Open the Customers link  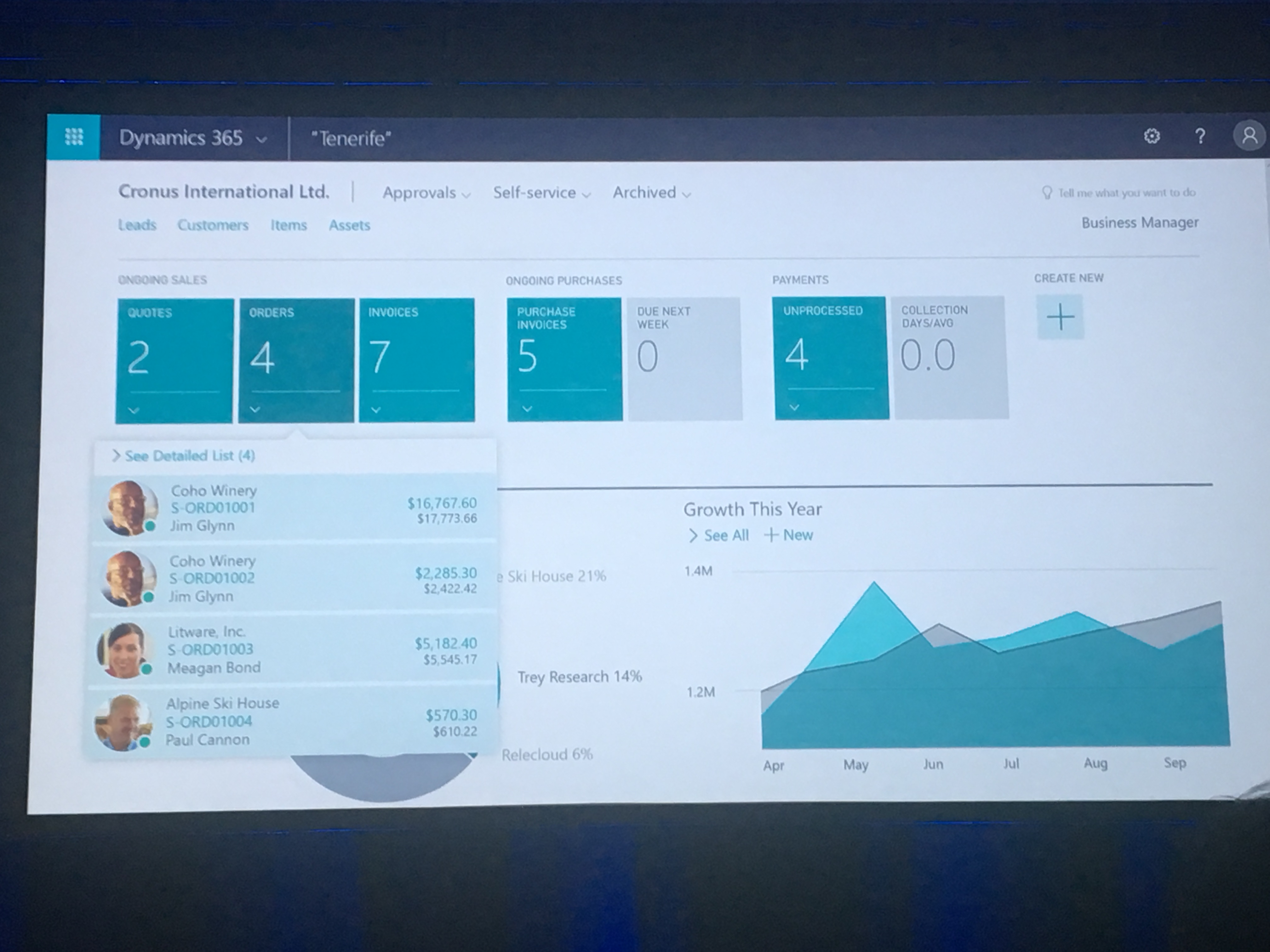coord(213,225)
